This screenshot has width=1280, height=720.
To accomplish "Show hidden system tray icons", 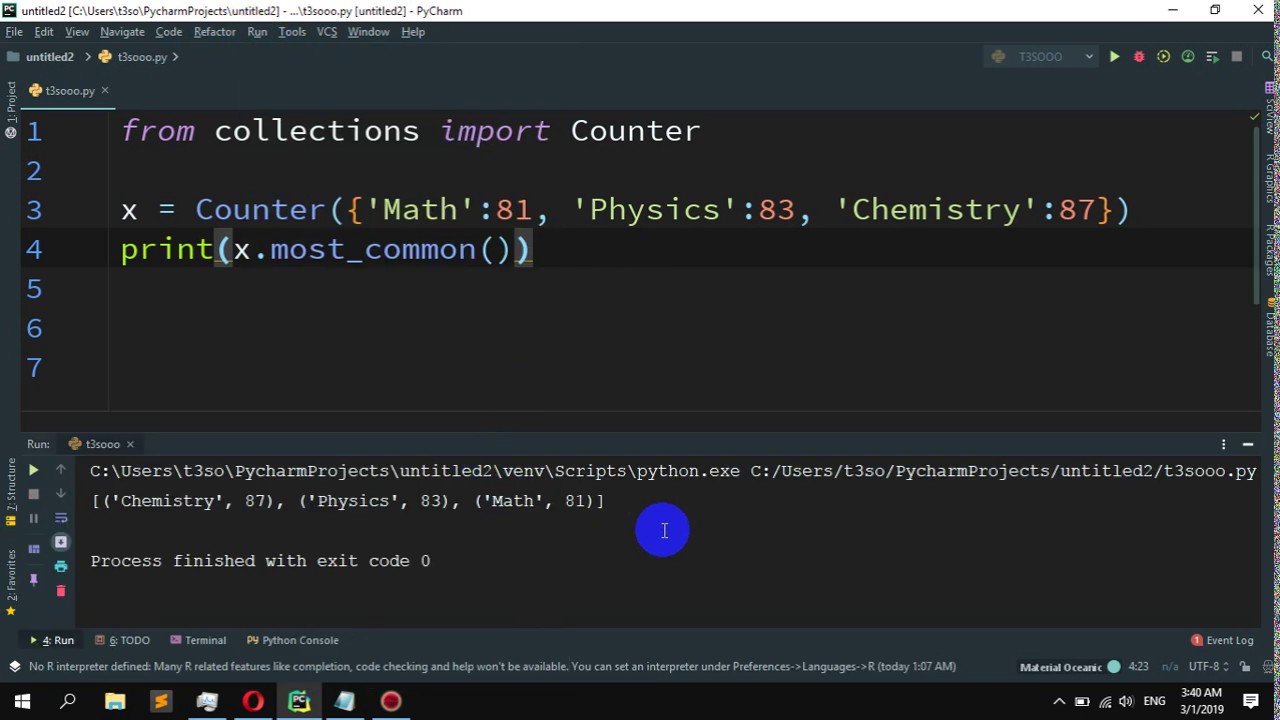I will [x=1059, y=702].
